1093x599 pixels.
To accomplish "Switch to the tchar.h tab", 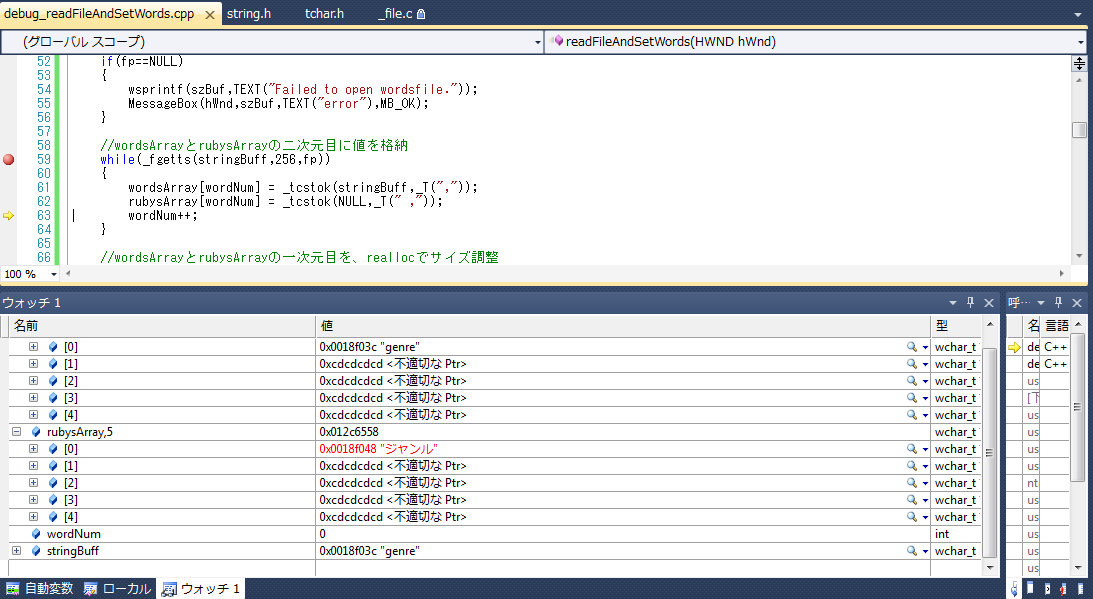I will click(324, 15).
